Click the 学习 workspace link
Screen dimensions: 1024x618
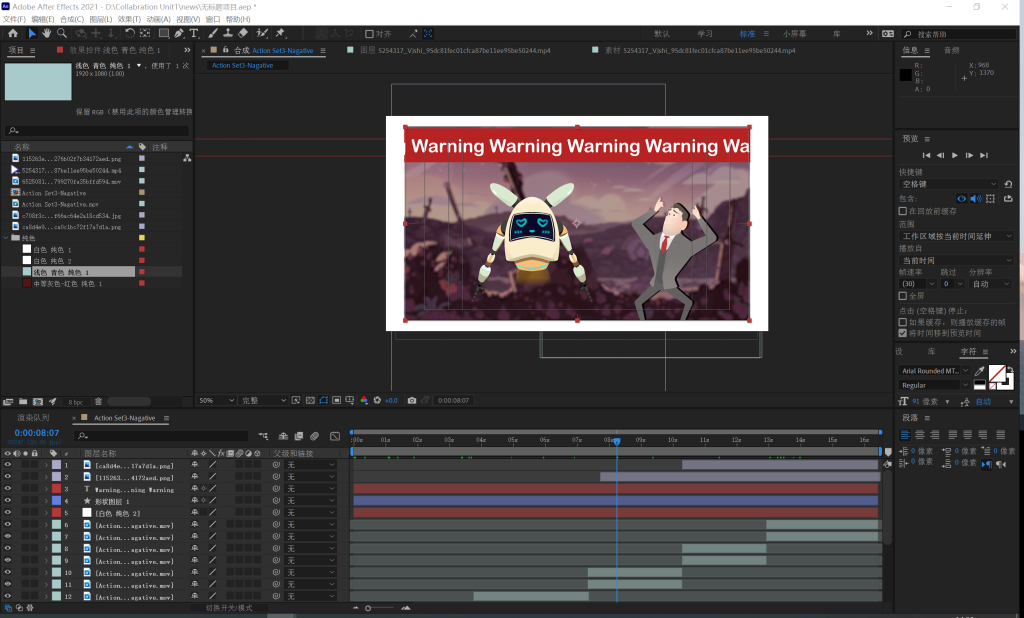pos(705,33)
